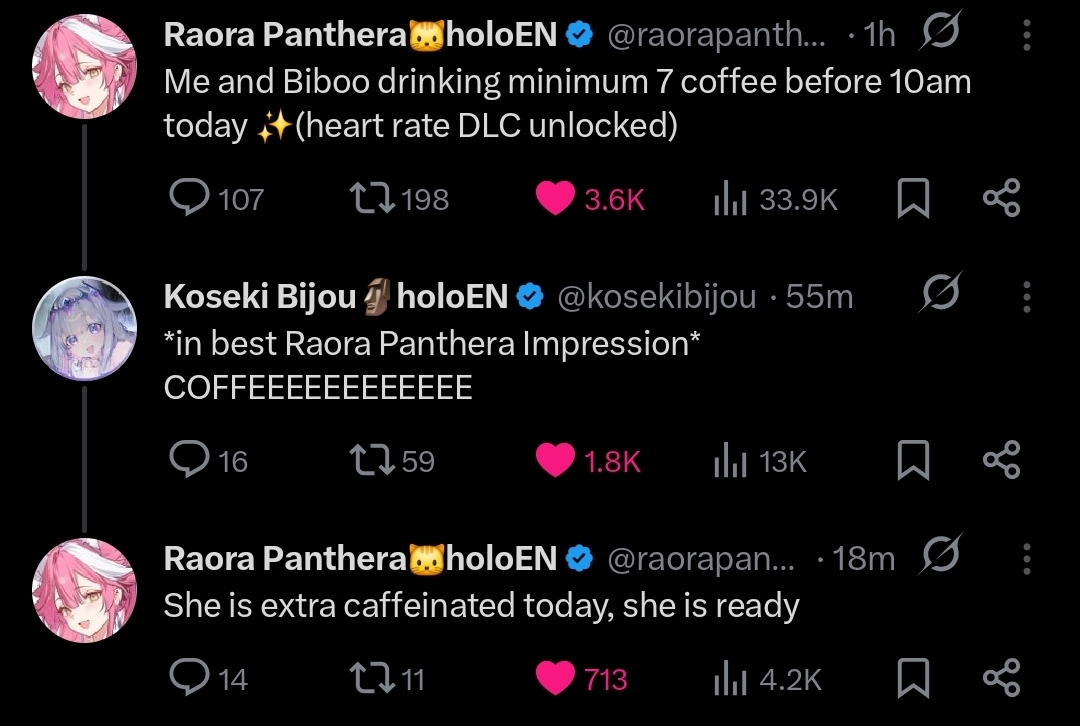Image resolution: width=1080 pixels, height=726 pixels.
Task: Reply to the 'extra caffeinated' tweet
Action: click(190, 679)
